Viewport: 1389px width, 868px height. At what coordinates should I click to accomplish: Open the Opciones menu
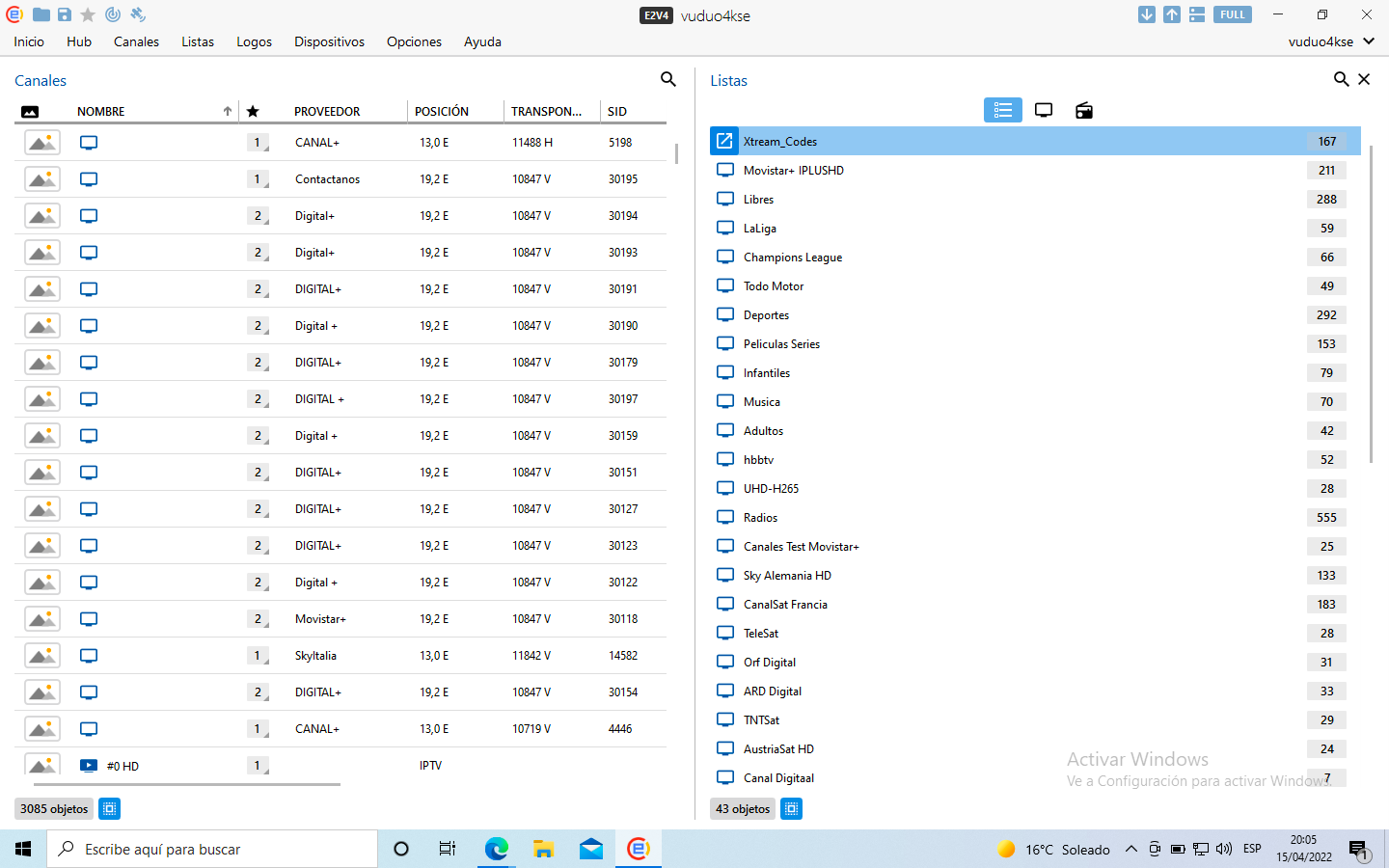[x=414, y=41]
